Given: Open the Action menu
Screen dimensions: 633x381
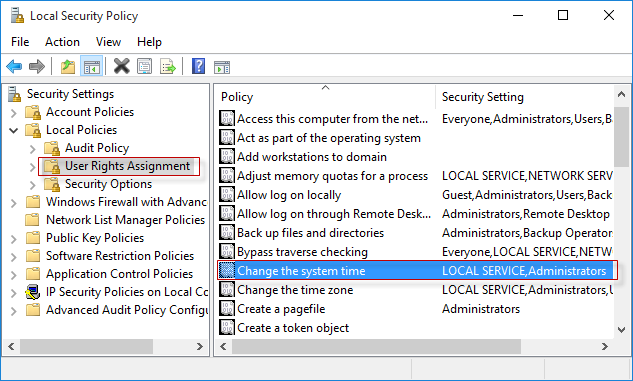Looking at the screenshot, I should click(62, 42).
